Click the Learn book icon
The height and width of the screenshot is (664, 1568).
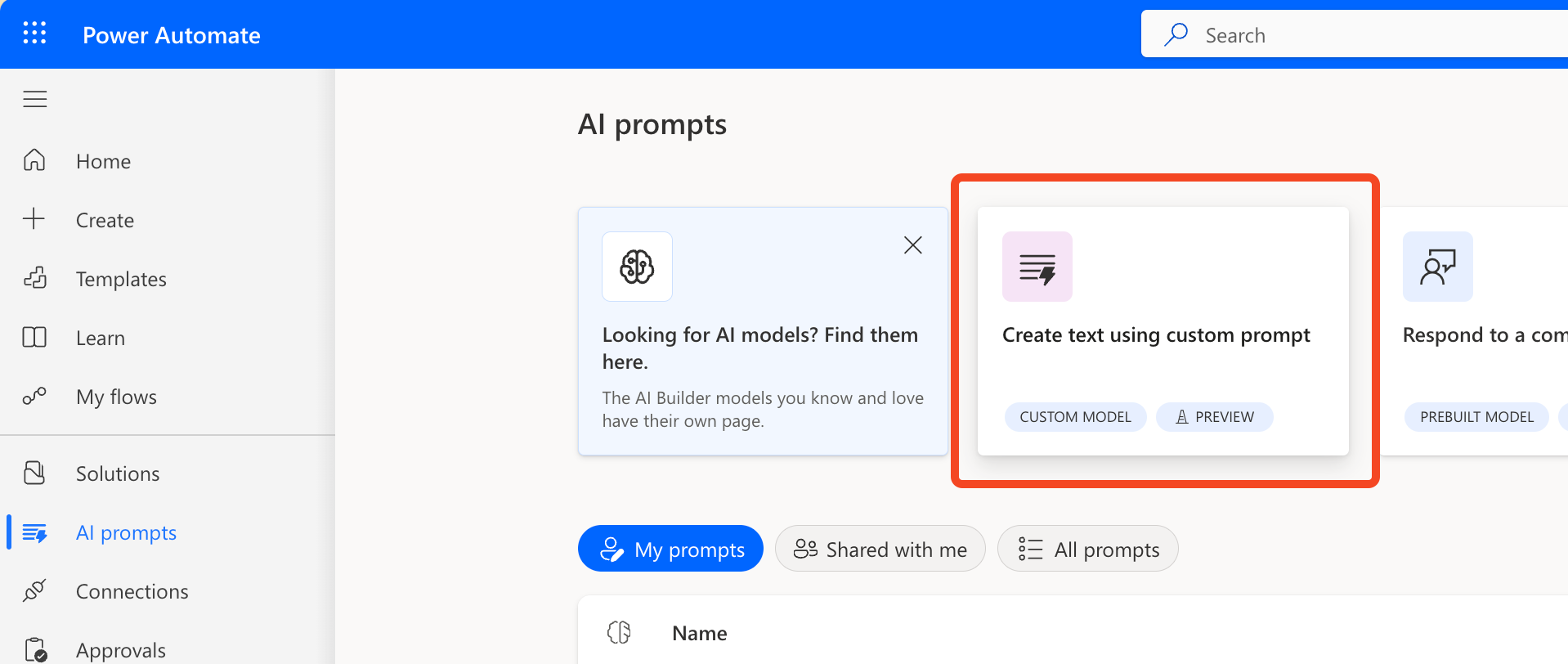34,338
